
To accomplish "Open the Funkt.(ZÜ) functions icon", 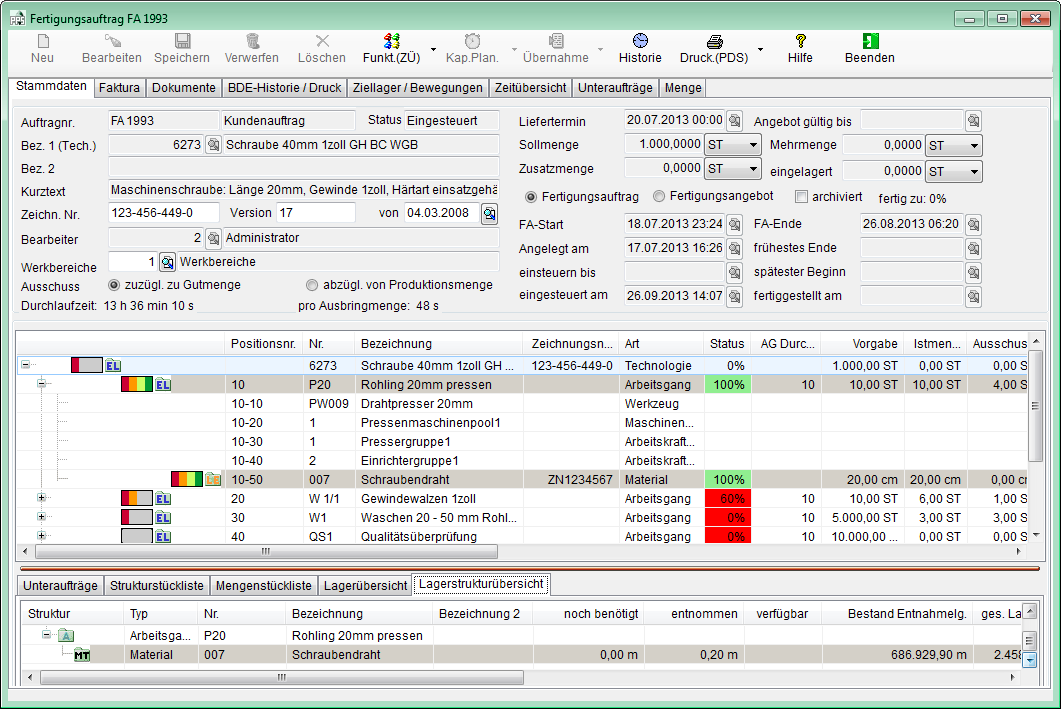I will [x=390, y=41].
